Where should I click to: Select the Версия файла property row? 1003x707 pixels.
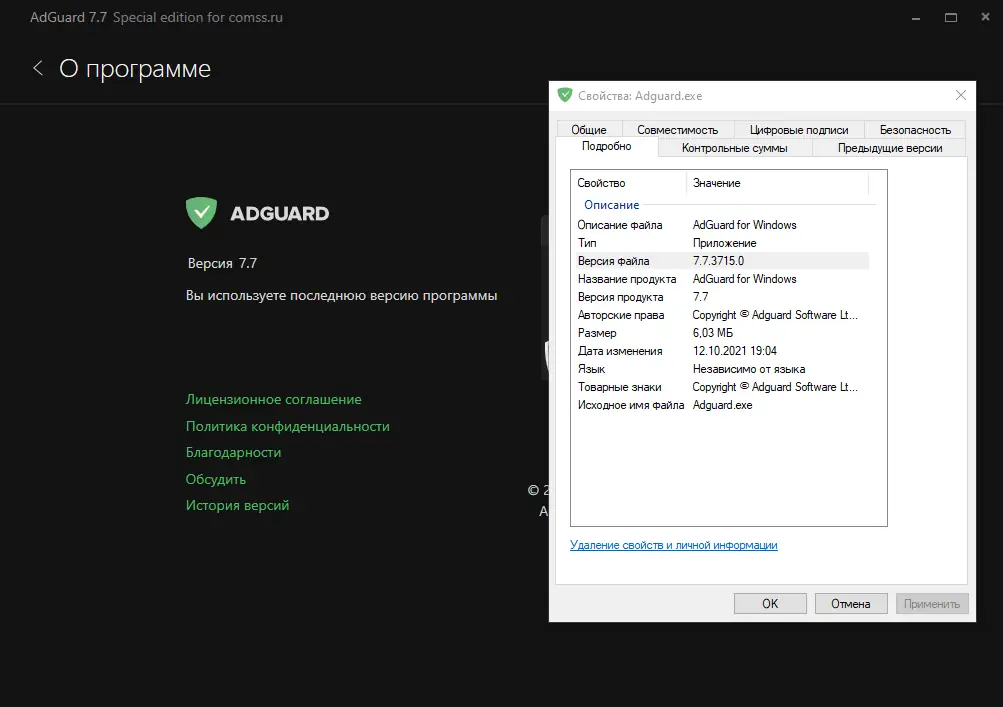720,261
